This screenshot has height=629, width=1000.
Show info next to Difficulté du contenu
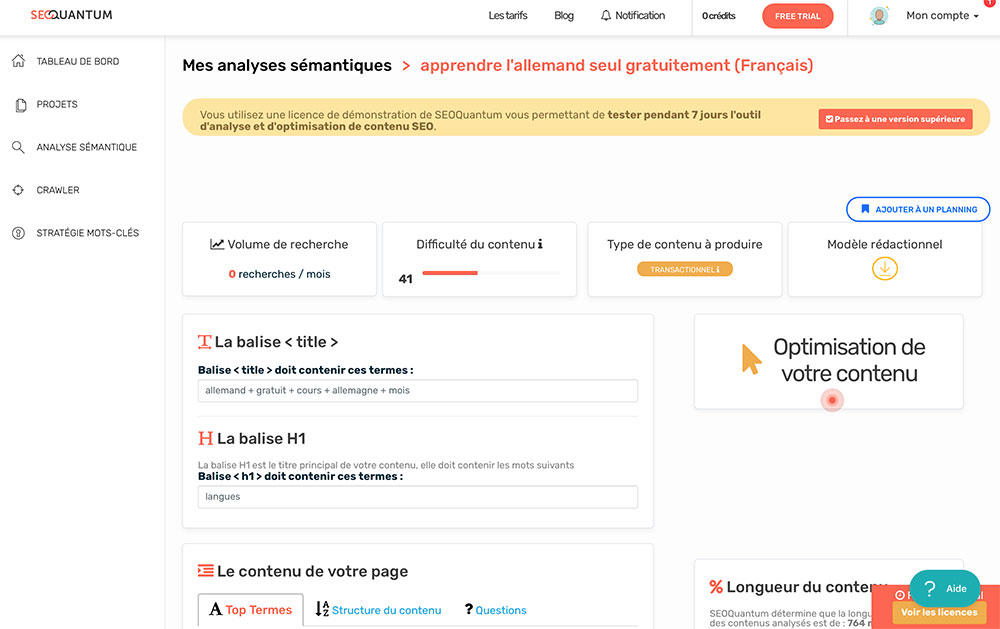pos(540,244)
